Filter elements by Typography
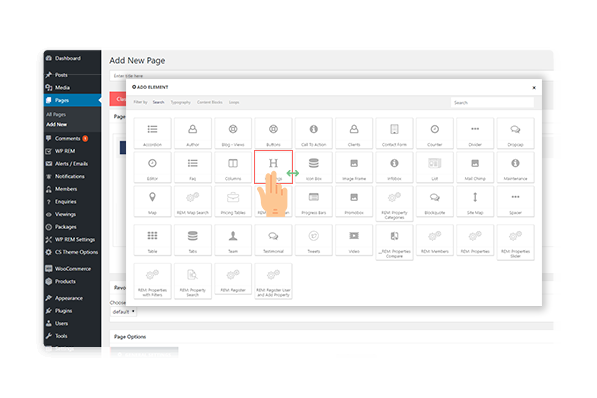Viewport: 597px width, 398px height. tap(180, 102)
